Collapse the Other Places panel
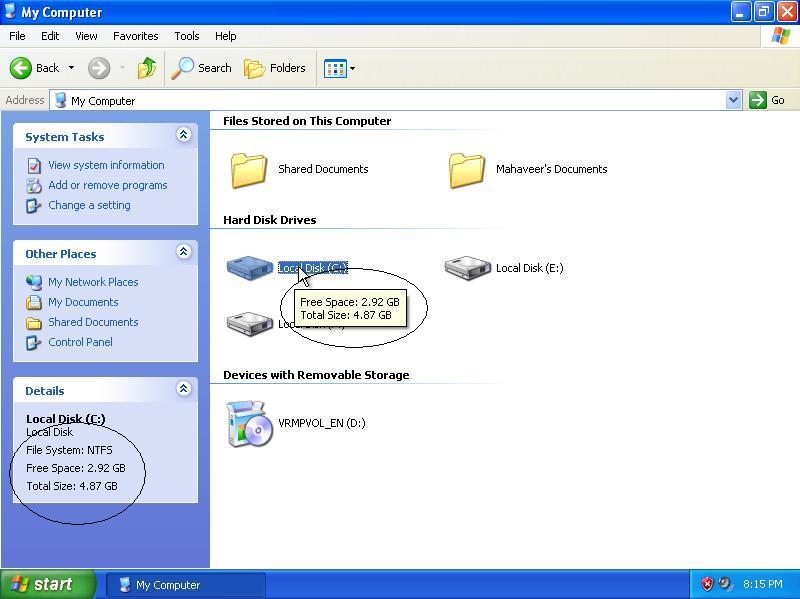The height and width of the screenshot is (599, 800). pos(184,252)
